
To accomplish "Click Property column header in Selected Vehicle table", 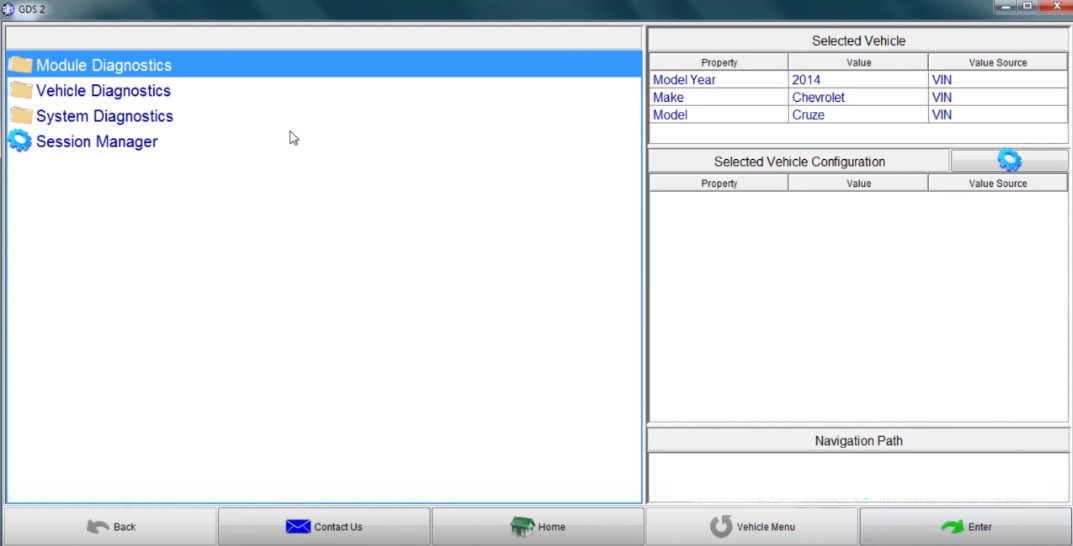I will [719, 62].
